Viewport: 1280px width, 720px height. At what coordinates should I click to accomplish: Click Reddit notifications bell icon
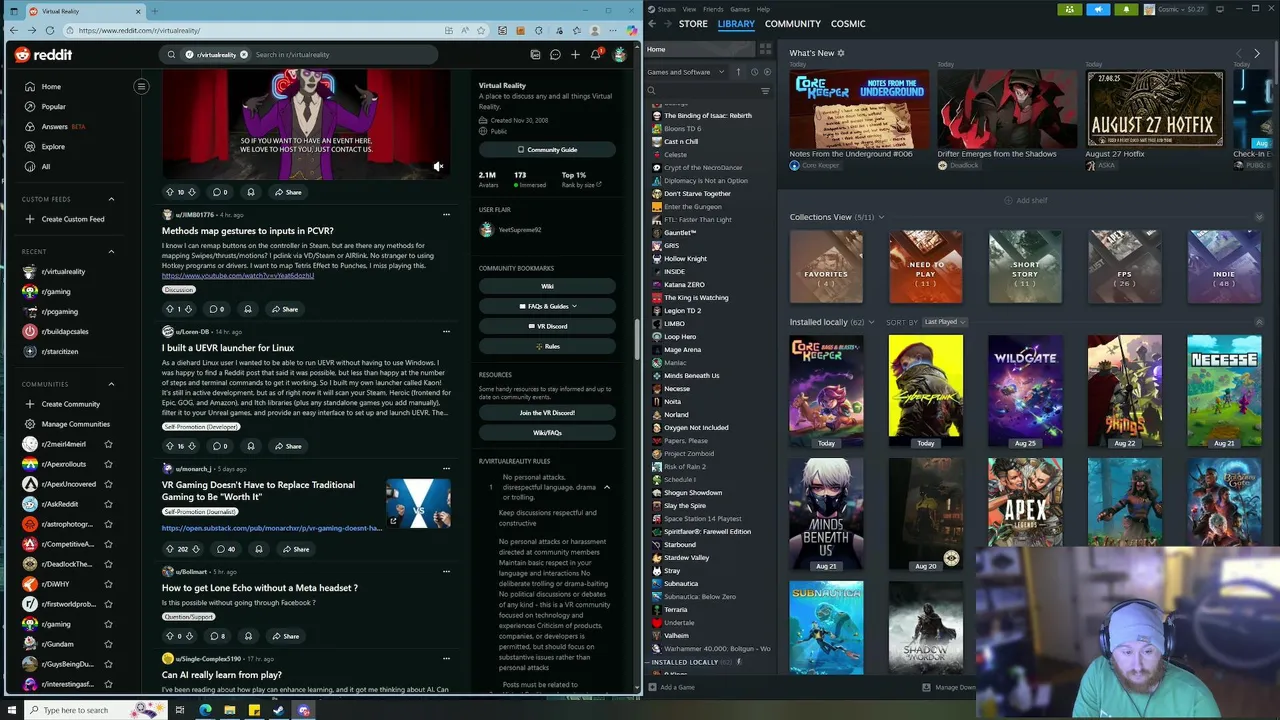click(595, 55)
